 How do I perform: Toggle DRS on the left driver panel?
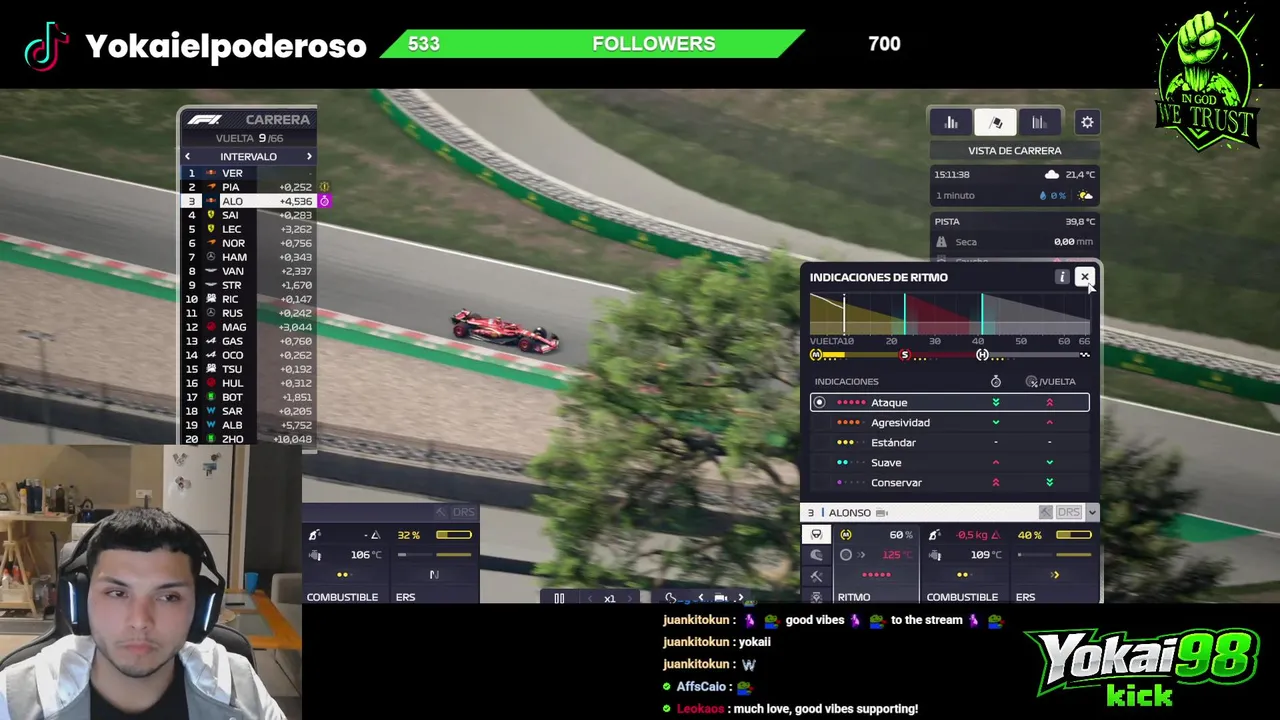[x=463, y=512]
